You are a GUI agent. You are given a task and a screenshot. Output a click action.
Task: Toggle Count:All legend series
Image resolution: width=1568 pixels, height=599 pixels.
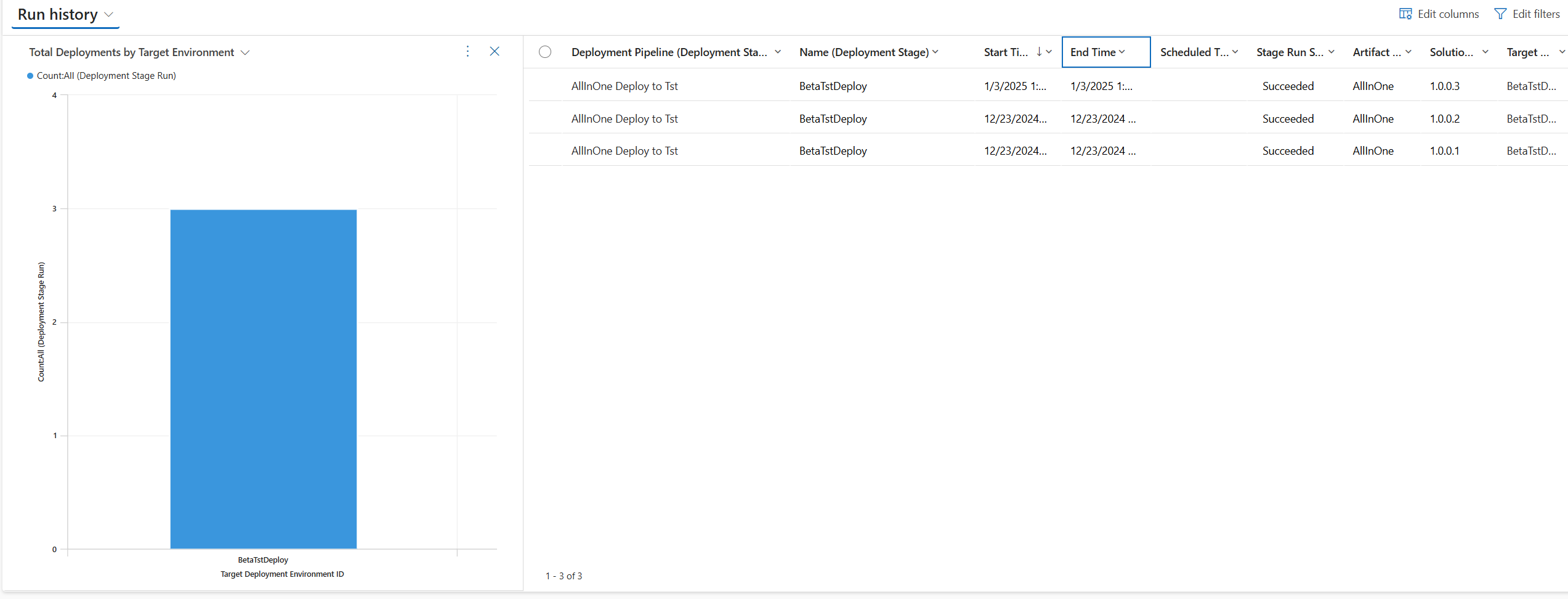pyautogui.click(x=102, y=76)
